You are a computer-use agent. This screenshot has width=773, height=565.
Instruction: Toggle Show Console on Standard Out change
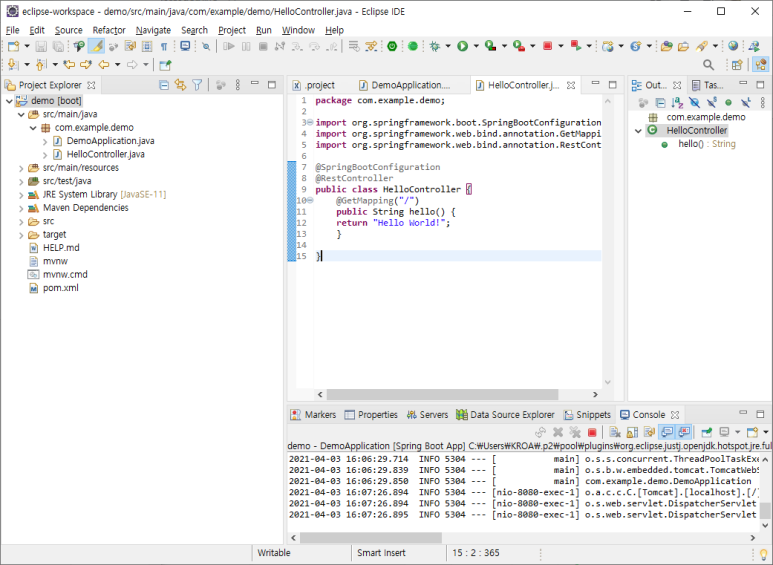point(667,432)
